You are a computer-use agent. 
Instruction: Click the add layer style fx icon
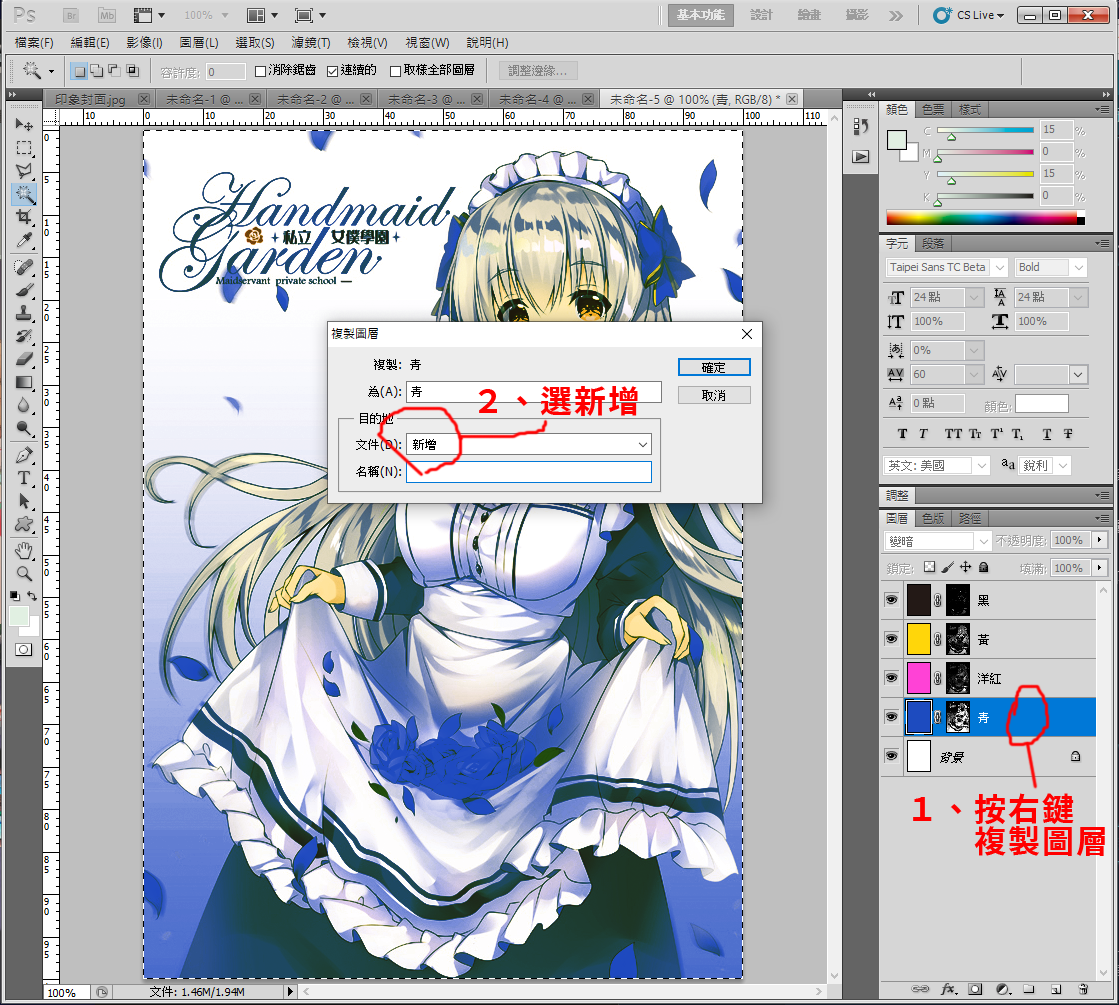coord(948,989)
